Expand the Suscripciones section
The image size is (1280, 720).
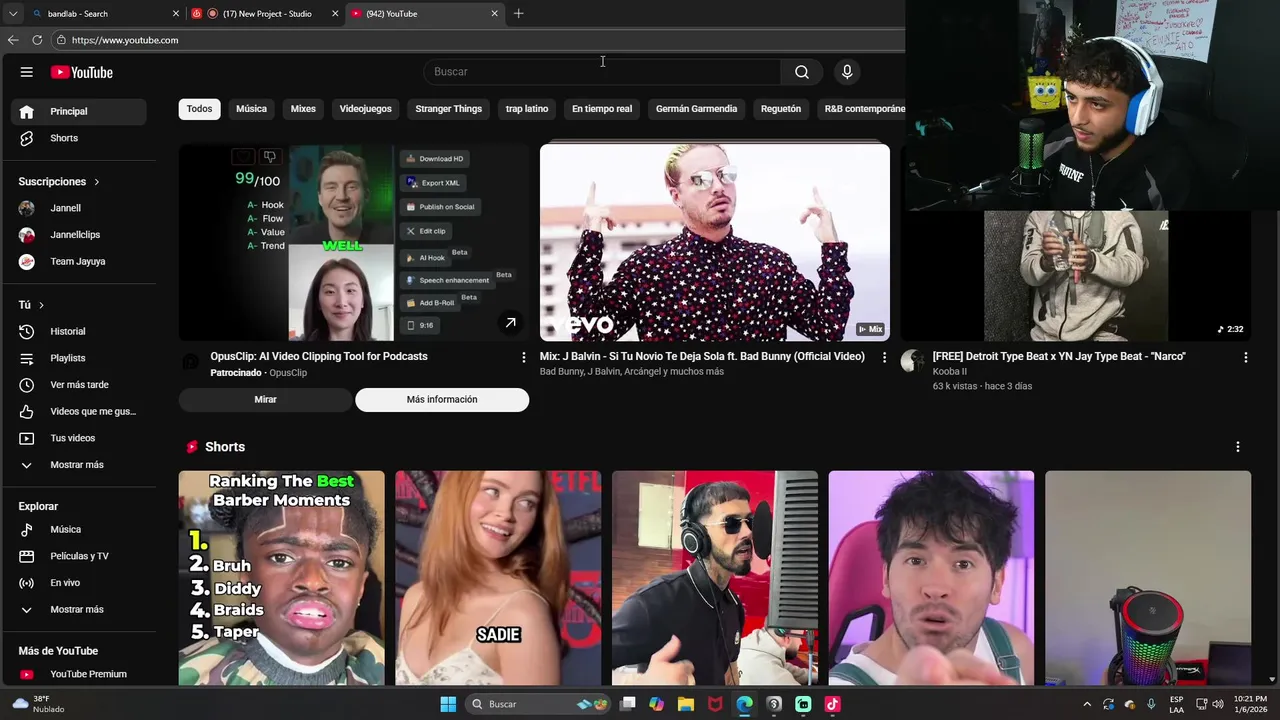(60, 182)
